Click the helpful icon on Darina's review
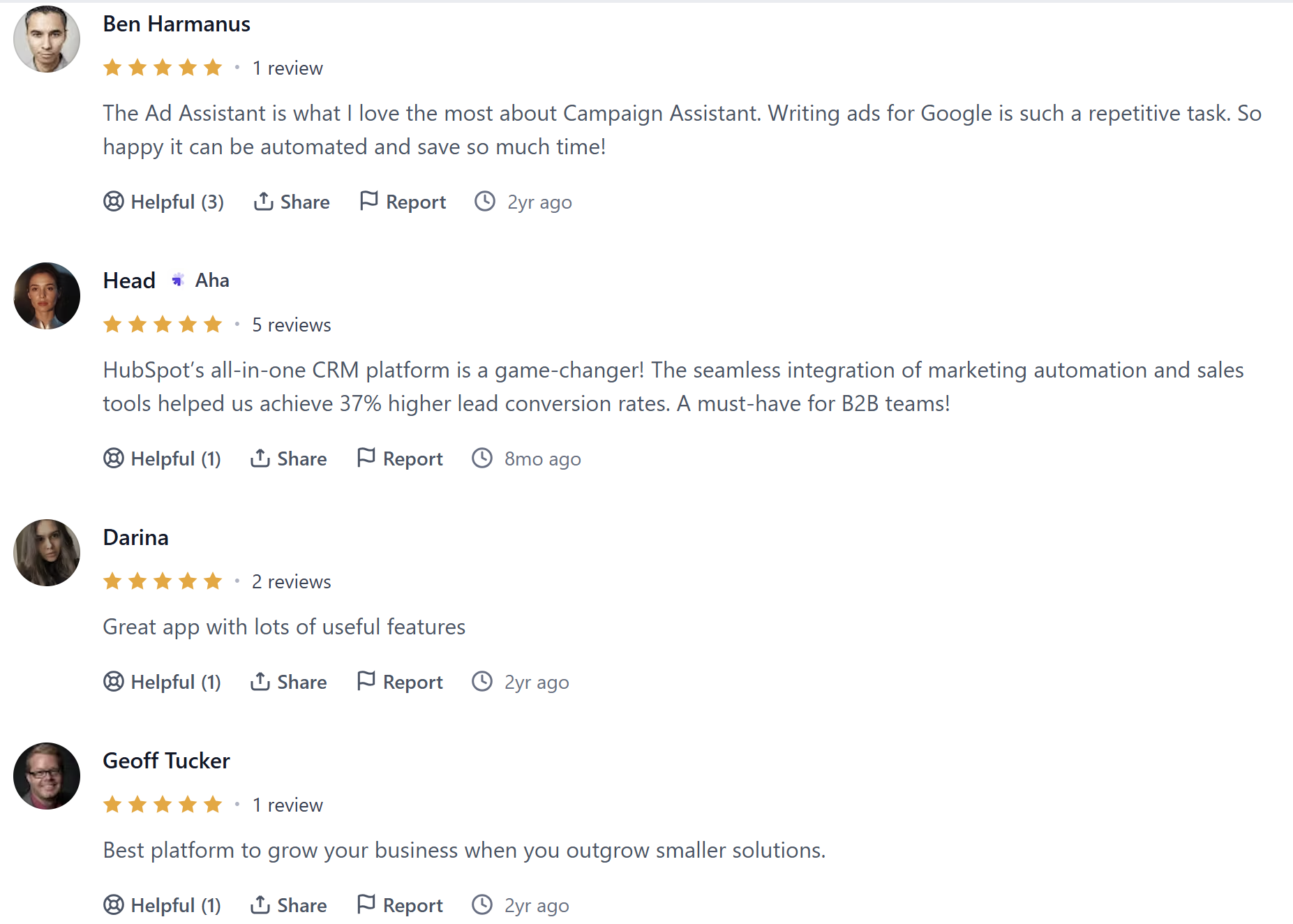Viewport: 1293px width, 924px height. [x=113, y=681]
